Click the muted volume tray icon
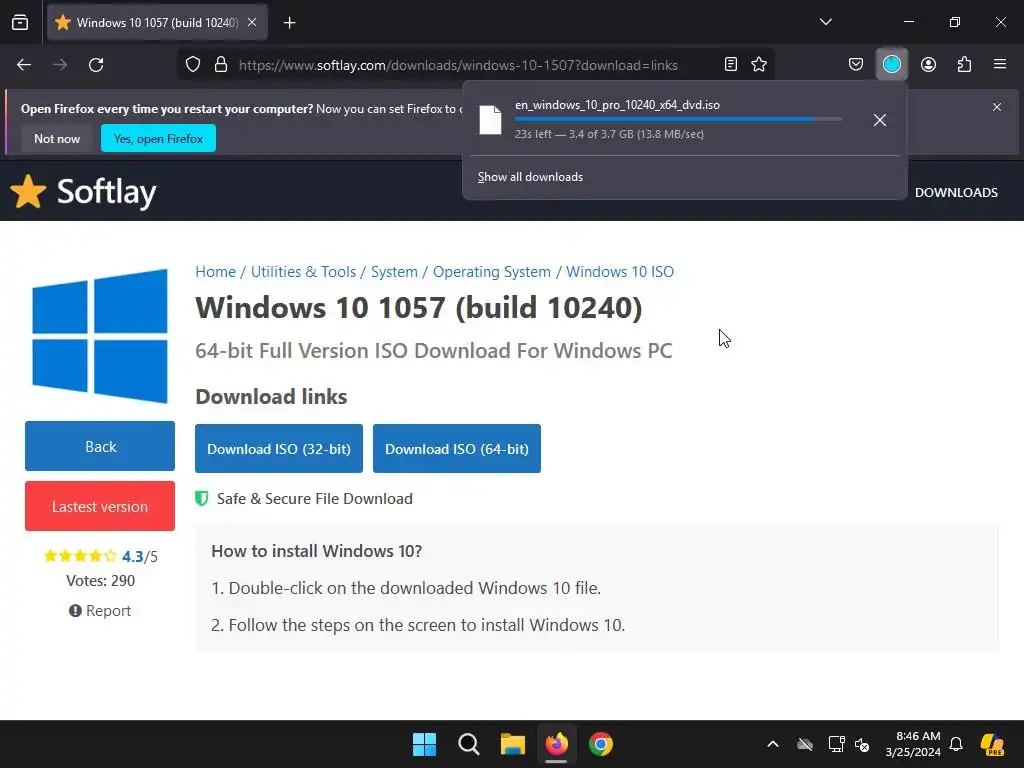The width and height of the screenshot is (1024, 768). [862, 744]
